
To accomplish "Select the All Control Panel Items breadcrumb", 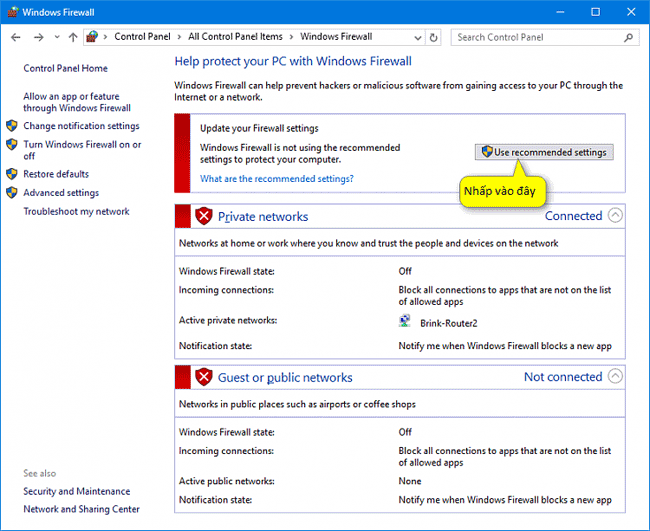I will (235, 36).
